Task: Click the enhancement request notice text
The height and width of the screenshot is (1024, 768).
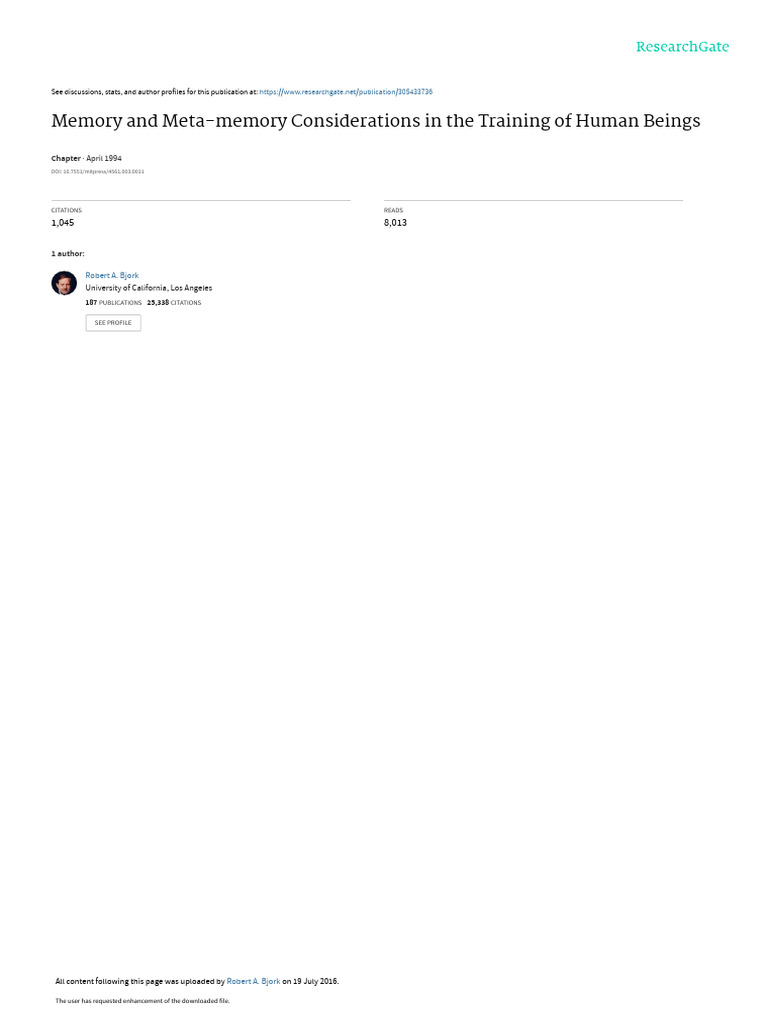Action: click(x=142, y=1000)
